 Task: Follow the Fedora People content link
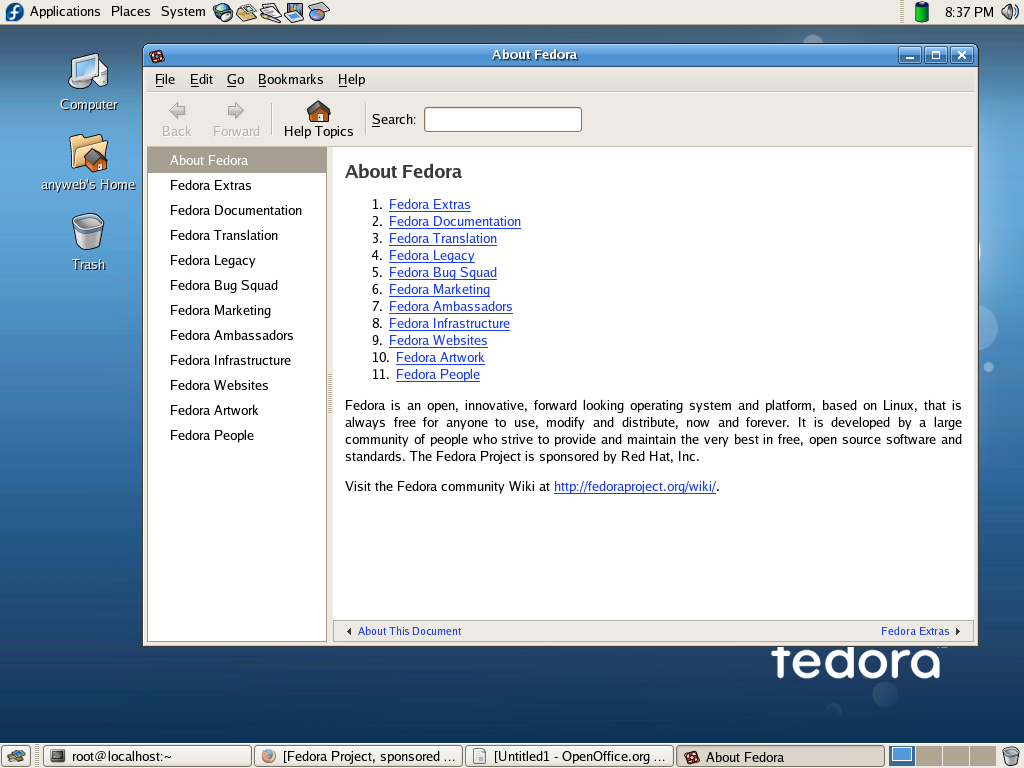438,374
